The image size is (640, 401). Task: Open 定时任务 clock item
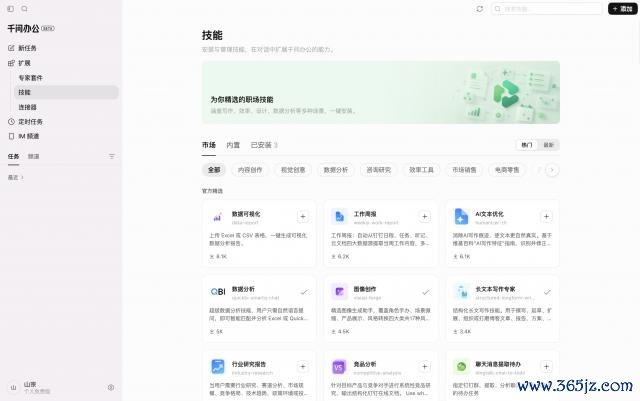(x=25, y=122)
